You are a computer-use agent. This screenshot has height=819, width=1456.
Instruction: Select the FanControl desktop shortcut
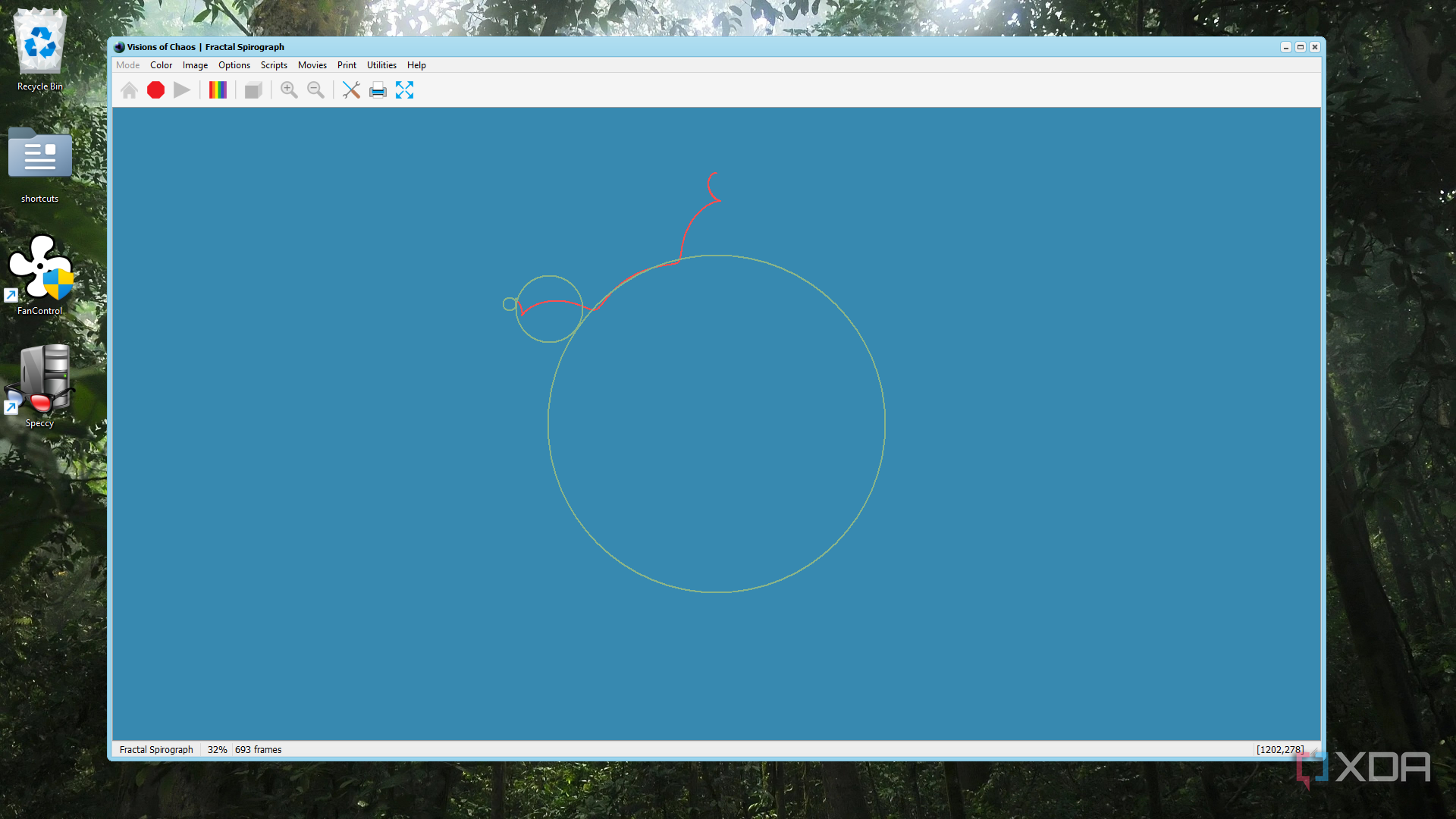40,275
